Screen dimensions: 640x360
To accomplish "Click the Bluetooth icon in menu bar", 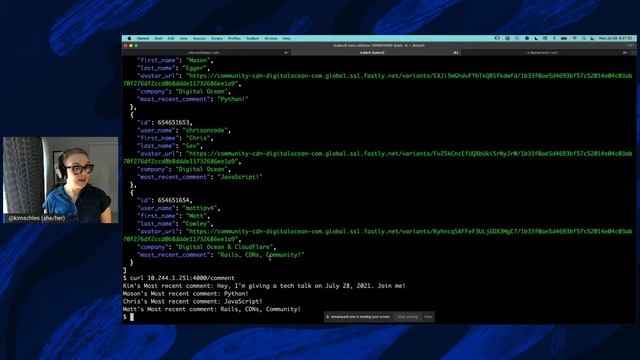I will point(554,38).
